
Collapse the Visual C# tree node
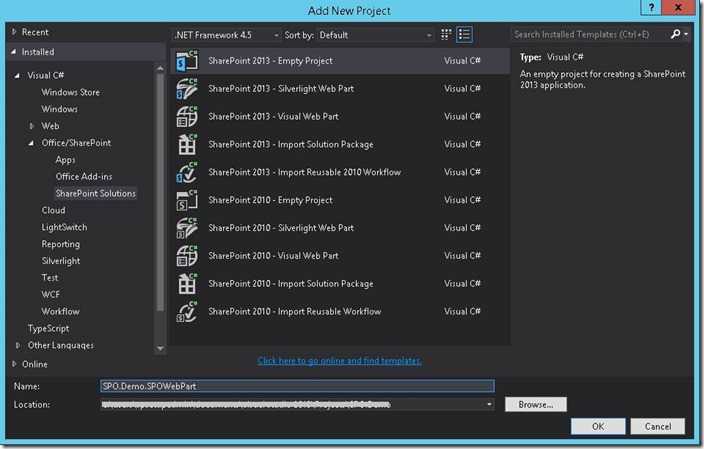click(17, 75)
